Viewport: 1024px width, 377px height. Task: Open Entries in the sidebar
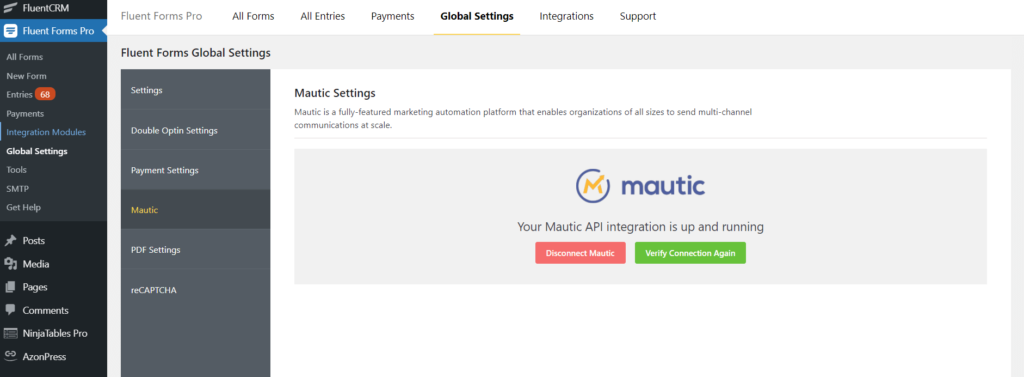(19, 94)
